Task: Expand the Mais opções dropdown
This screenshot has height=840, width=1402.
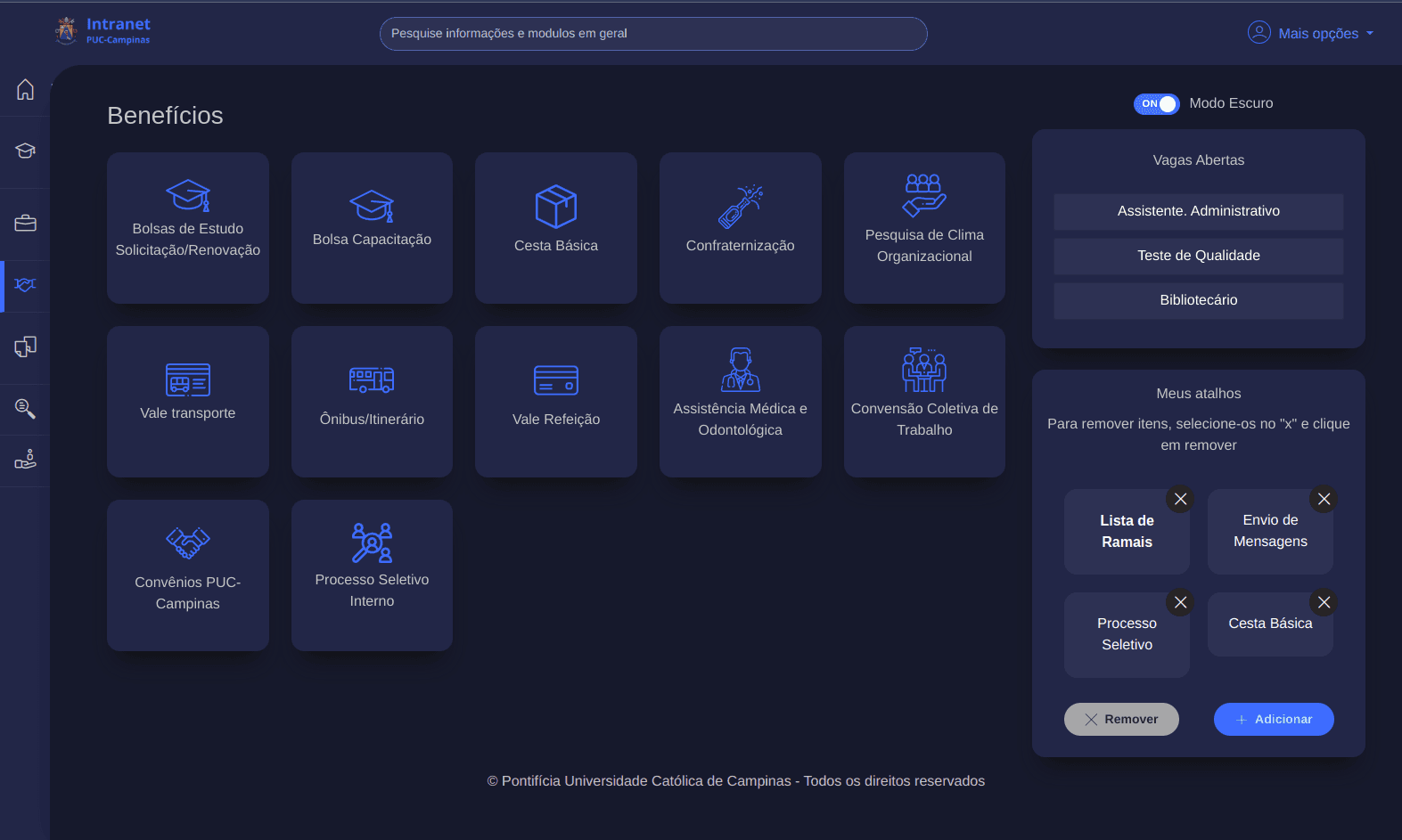Action: tap(1310, 34)
